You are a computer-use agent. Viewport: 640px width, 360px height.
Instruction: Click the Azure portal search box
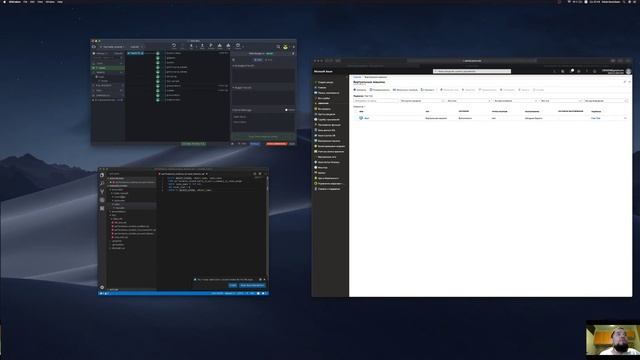pos(472,71)
